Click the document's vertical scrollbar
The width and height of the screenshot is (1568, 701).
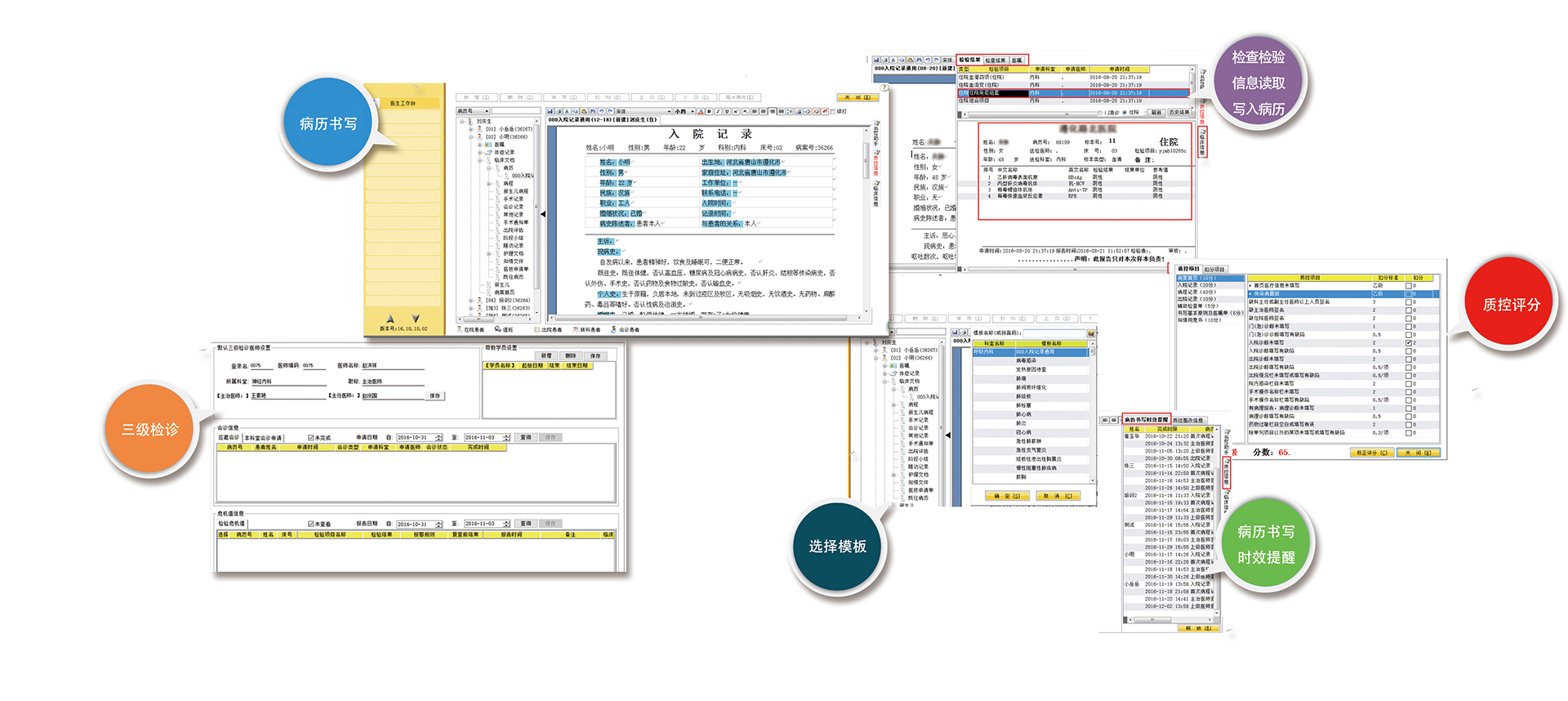[x=866, y=163]
